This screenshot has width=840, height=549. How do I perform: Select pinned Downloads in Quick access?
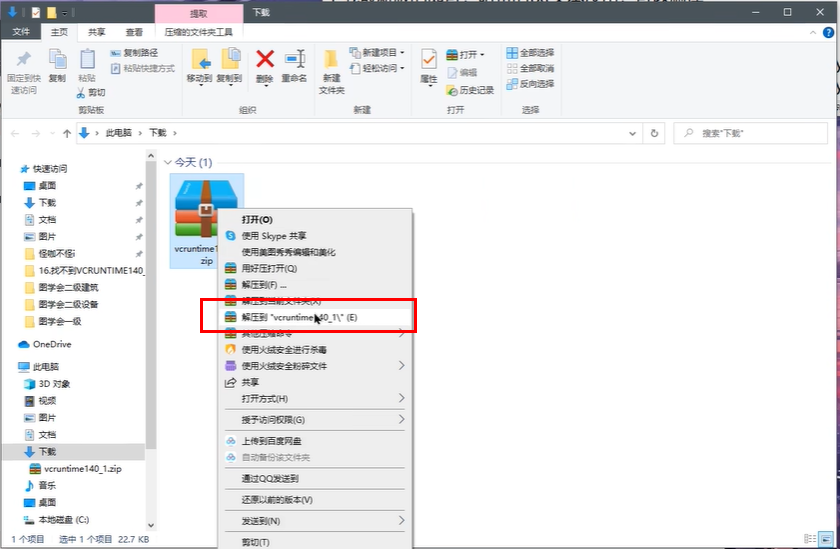coord(47,202)
